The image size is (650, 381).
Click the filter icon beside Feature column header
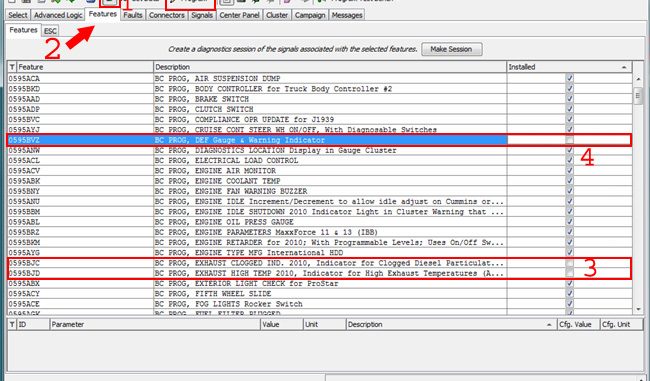pyautogui.click(x=12, y=67)
